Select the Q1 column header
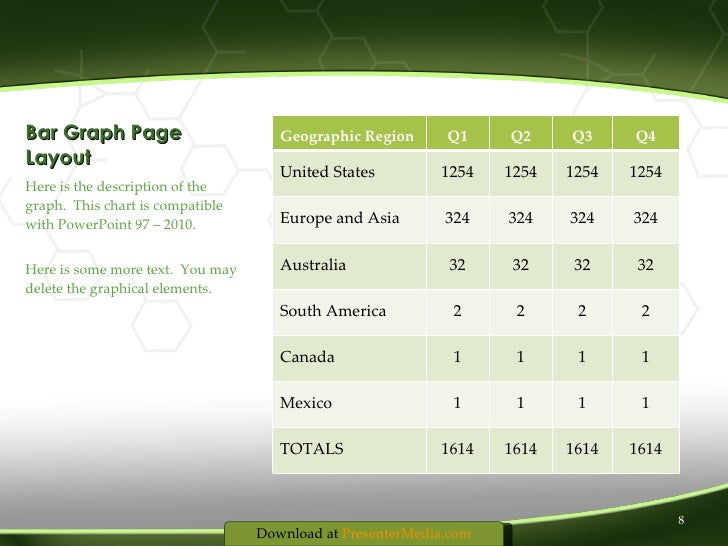This screenshot has height=546, width=728. (458, 133)
